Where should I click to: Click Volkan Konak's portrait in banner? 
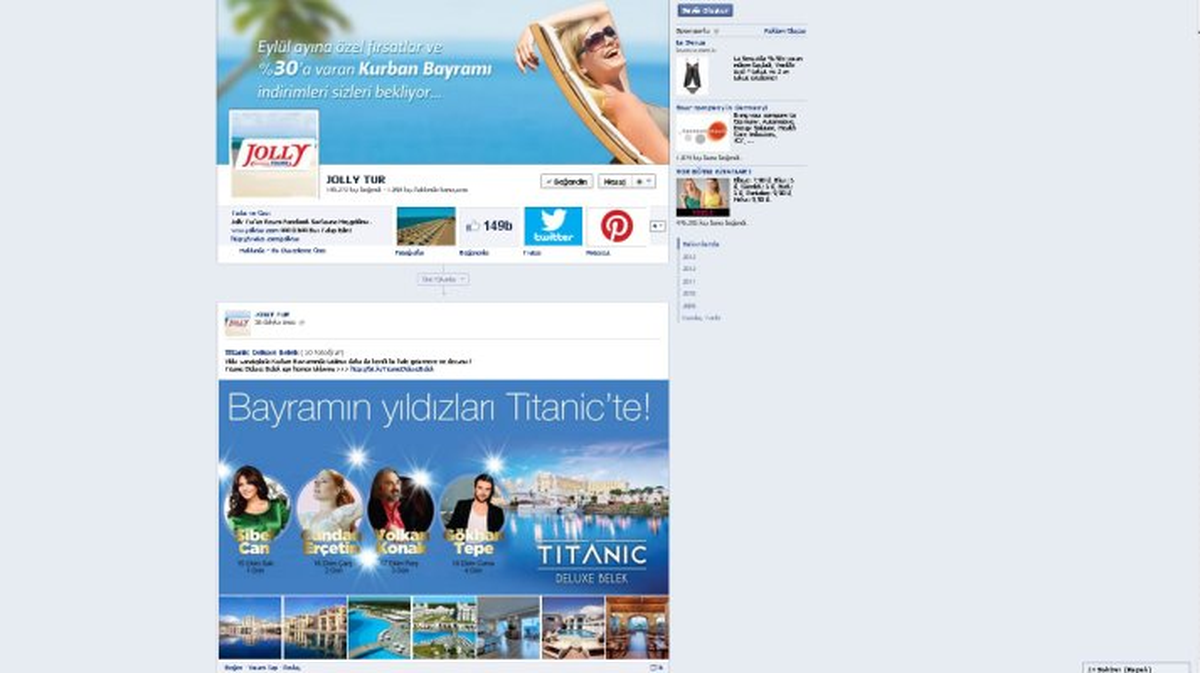[400, 502]
